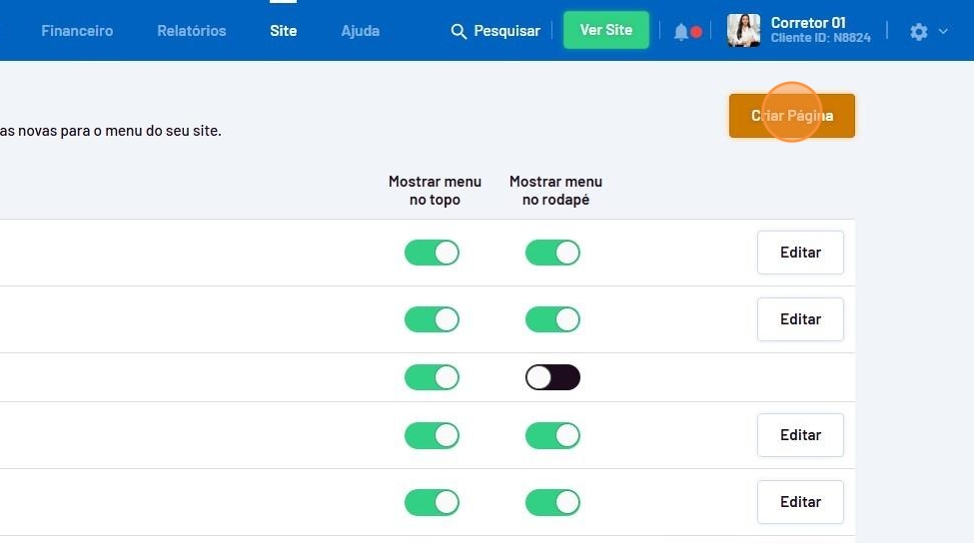
Task: Click Editar on the first row
Action: tap(800, 253)
